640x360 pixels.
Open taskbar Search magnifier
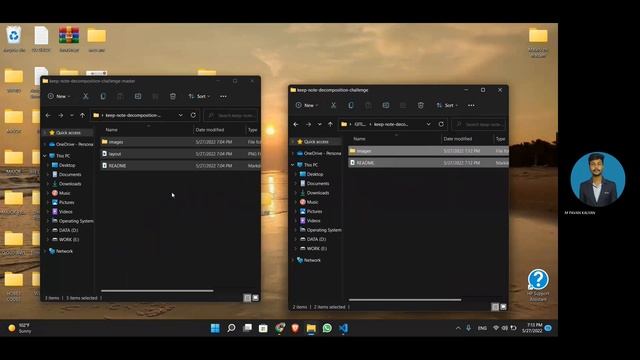231,328
